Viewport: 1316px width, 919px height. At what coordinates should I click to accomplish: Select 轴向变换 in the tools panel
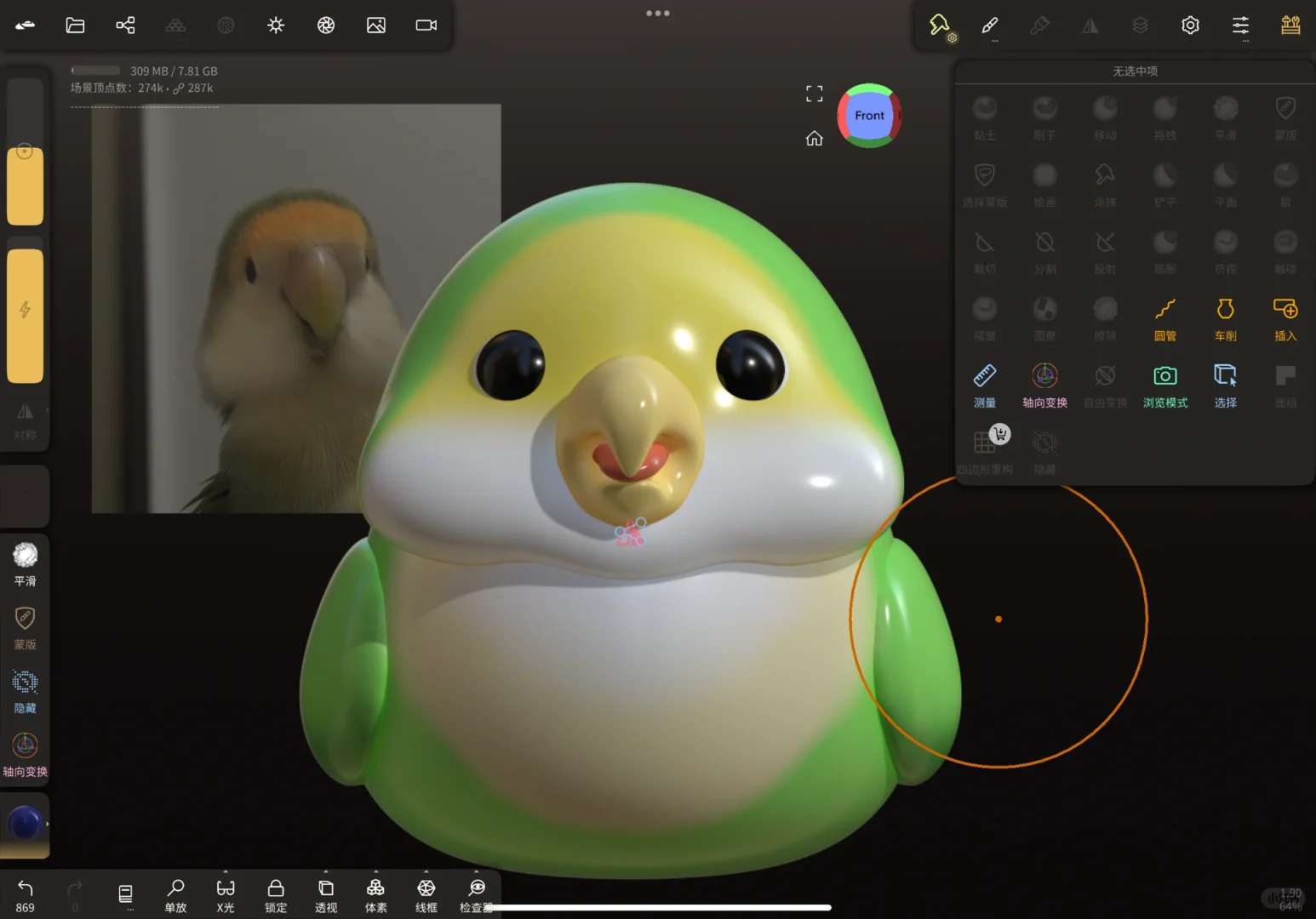coord(1045,385)
